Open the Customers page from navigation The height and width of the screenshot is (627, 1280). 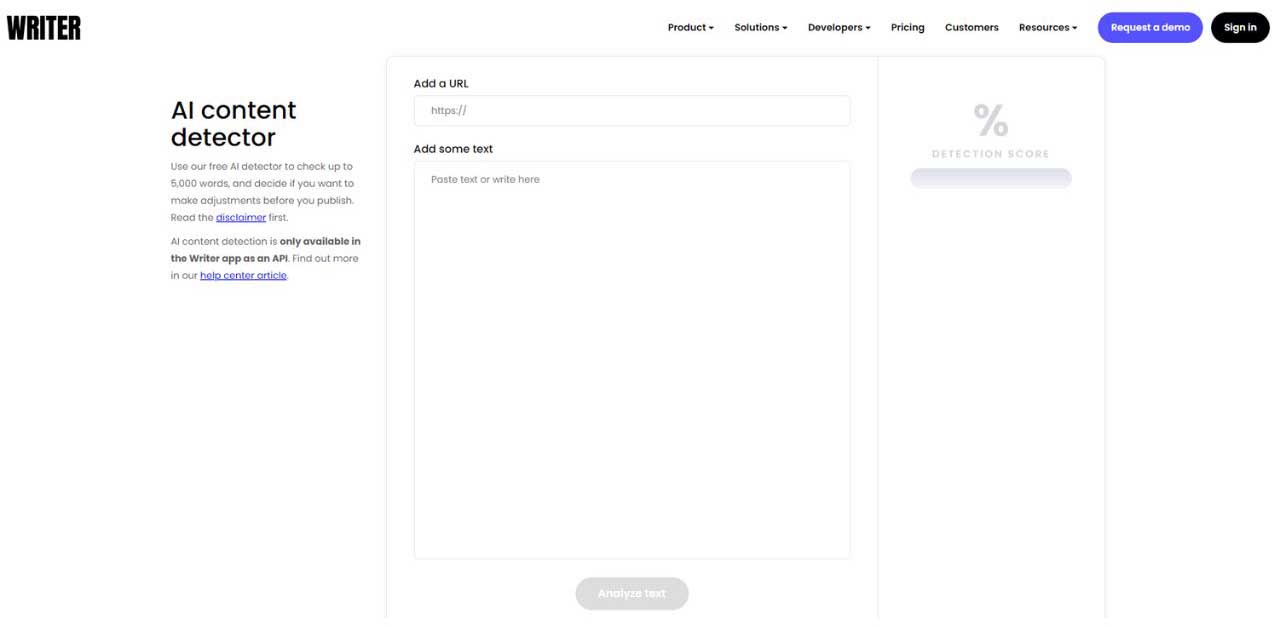(x=971, y=27)
